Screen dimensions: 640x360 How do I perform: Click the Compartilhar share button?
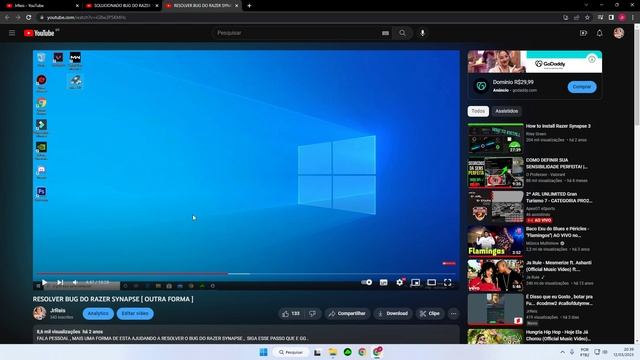[x=347, y=313]
